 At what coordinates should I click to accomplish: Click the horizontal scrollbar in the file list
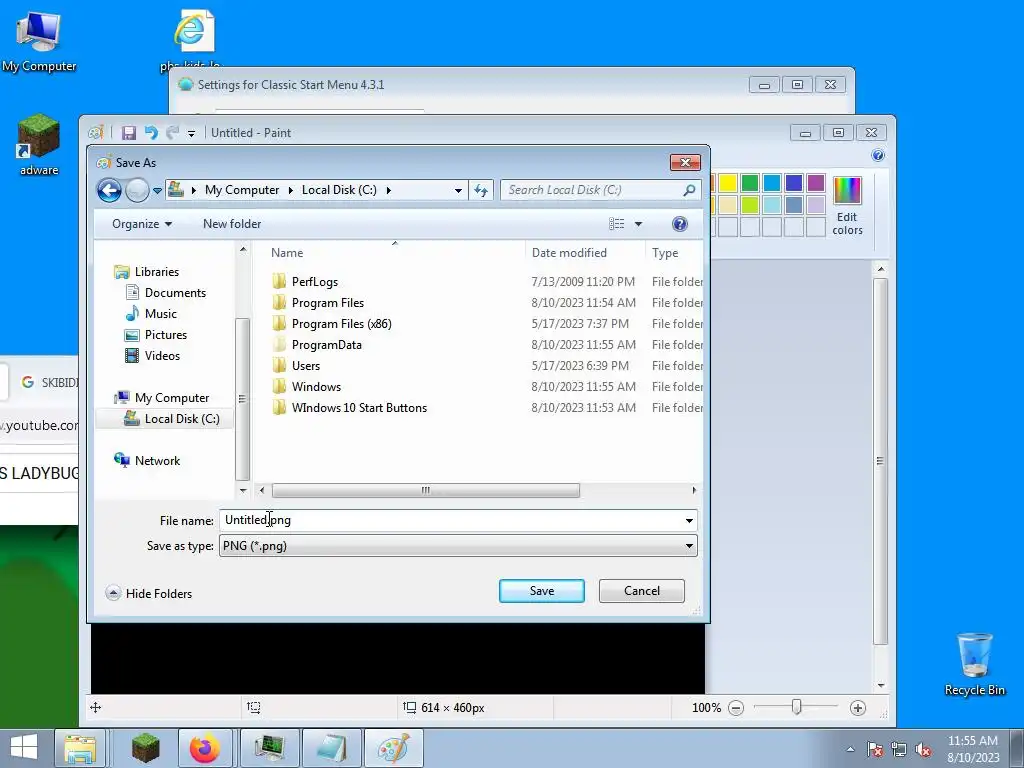[425, 490]
